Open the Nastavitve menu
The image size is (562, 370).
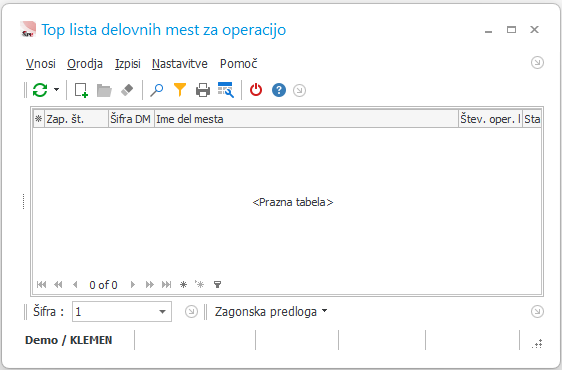pyautogui.click(x=180, y=64)
